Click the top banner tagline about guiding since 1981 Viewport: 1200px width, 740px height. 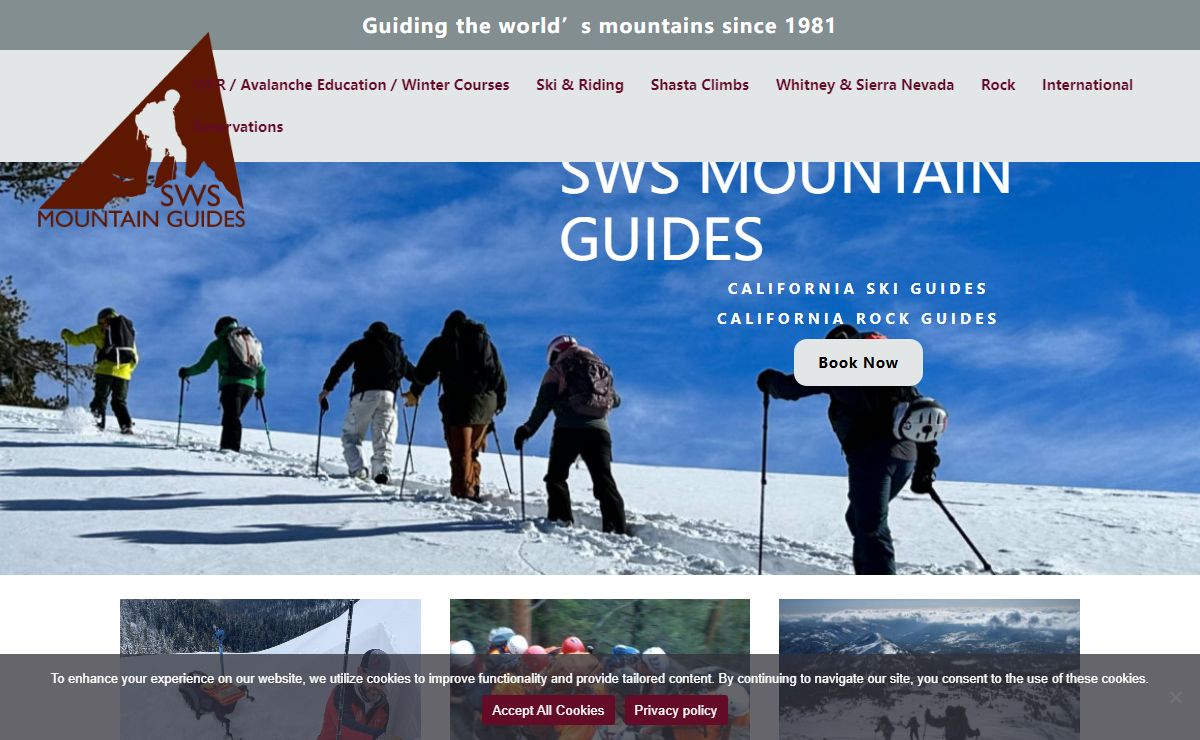(599, 25)
